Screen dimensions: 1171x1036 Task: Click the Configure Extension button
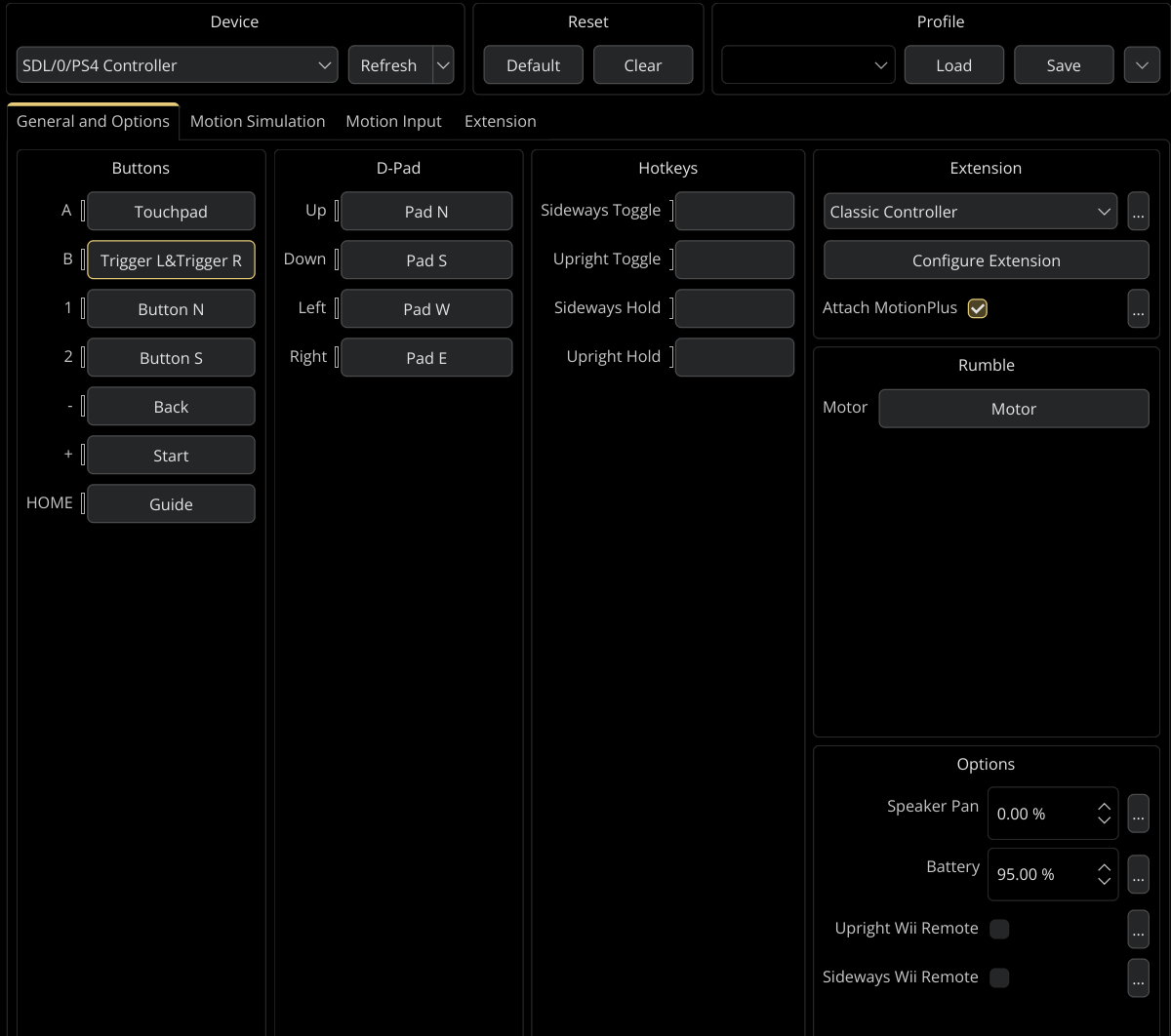click(987, 260)
